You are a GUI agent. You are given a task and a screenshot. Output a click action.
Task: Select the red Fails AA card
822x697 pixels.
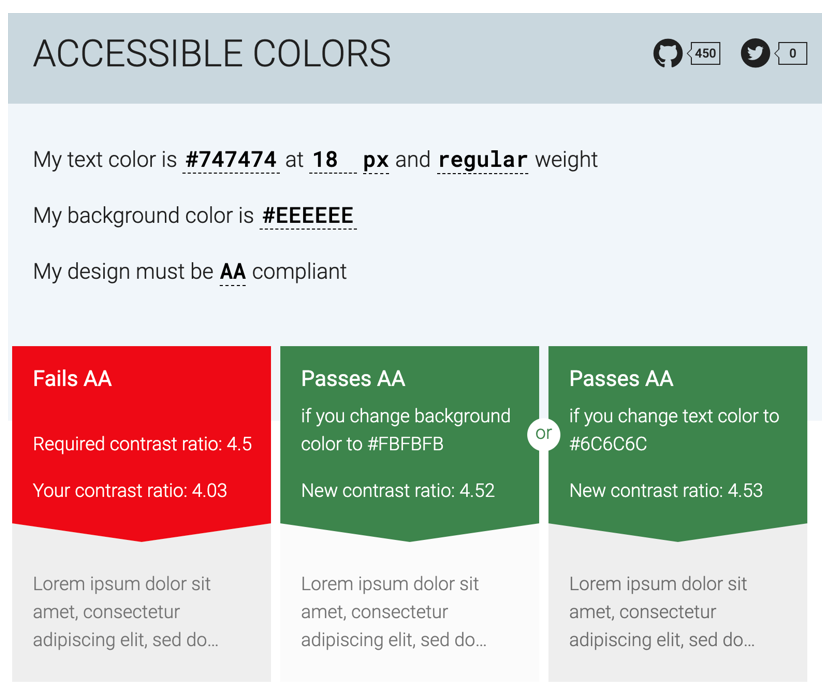(141, 435)
